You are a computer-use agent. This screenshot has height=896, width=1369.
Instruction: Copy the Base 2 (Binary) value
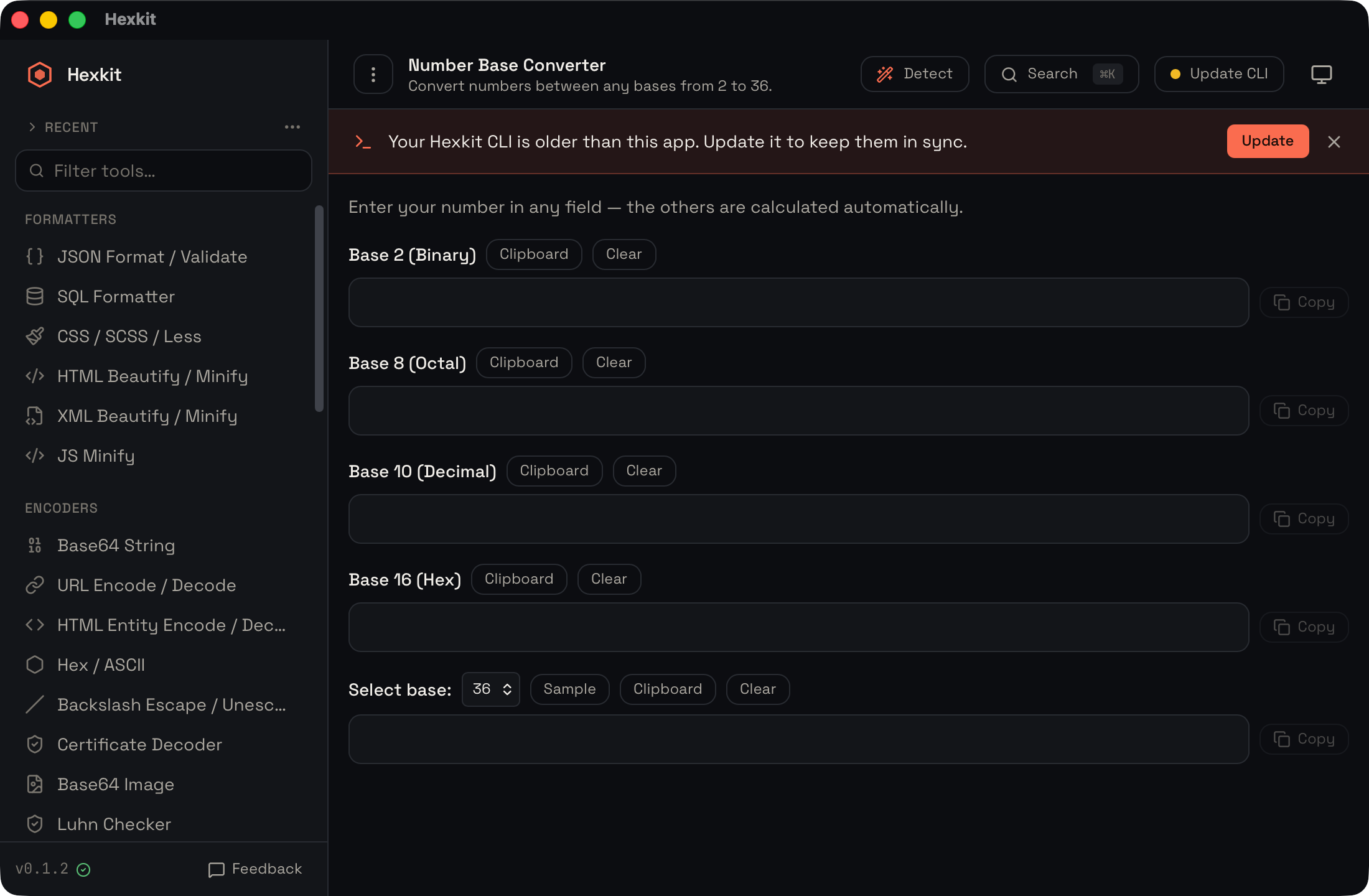[x=1304, y=302]
